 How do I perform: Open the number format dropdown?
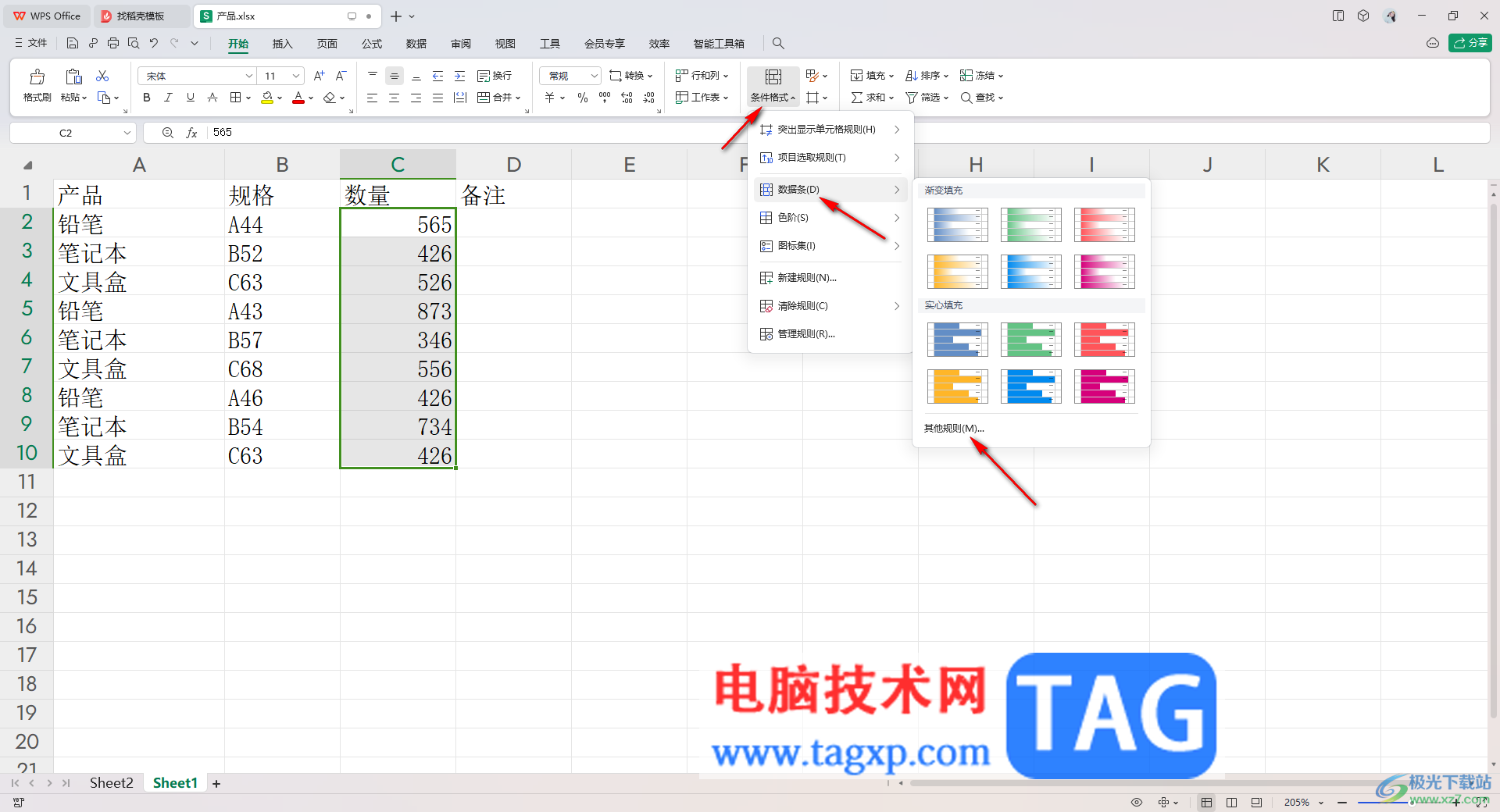pos(594,76)
